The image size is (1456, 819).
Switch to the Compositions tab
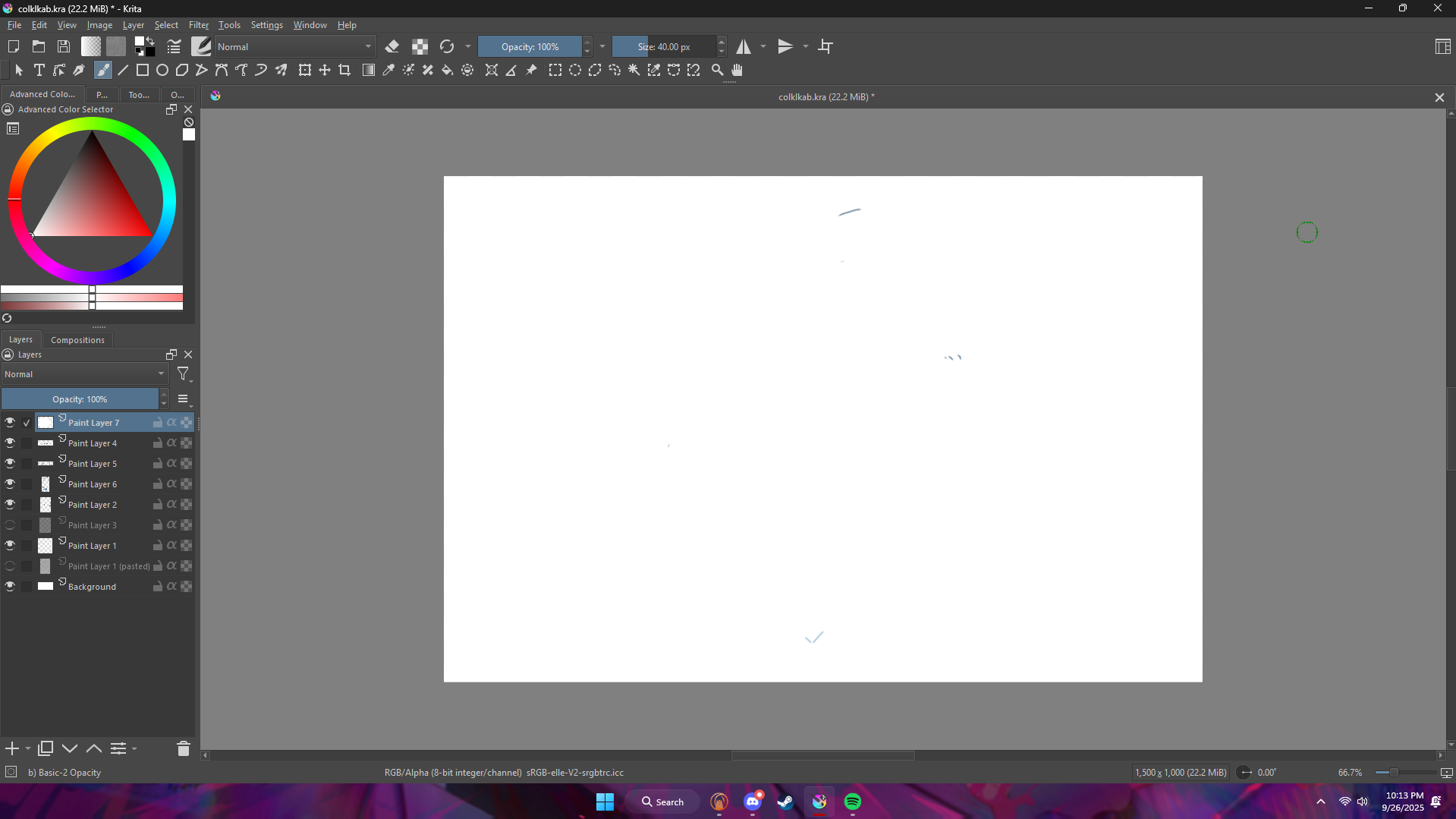click(77, 340)
